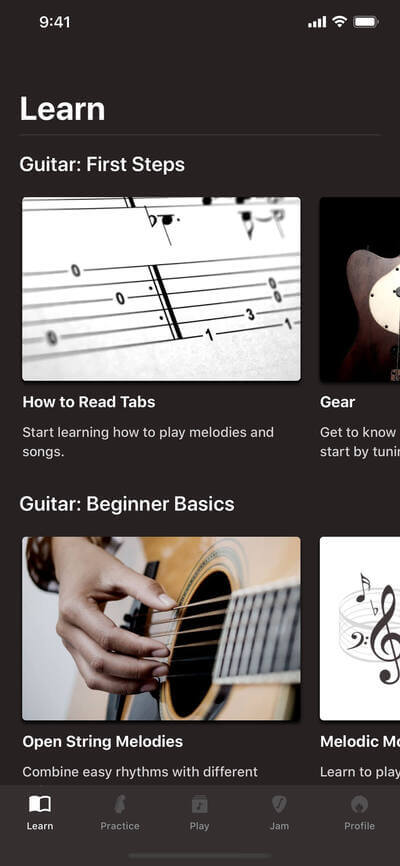Screen dimensions: 400x866
Task: Open the Learn tab book icon
Action: [40, 804]
